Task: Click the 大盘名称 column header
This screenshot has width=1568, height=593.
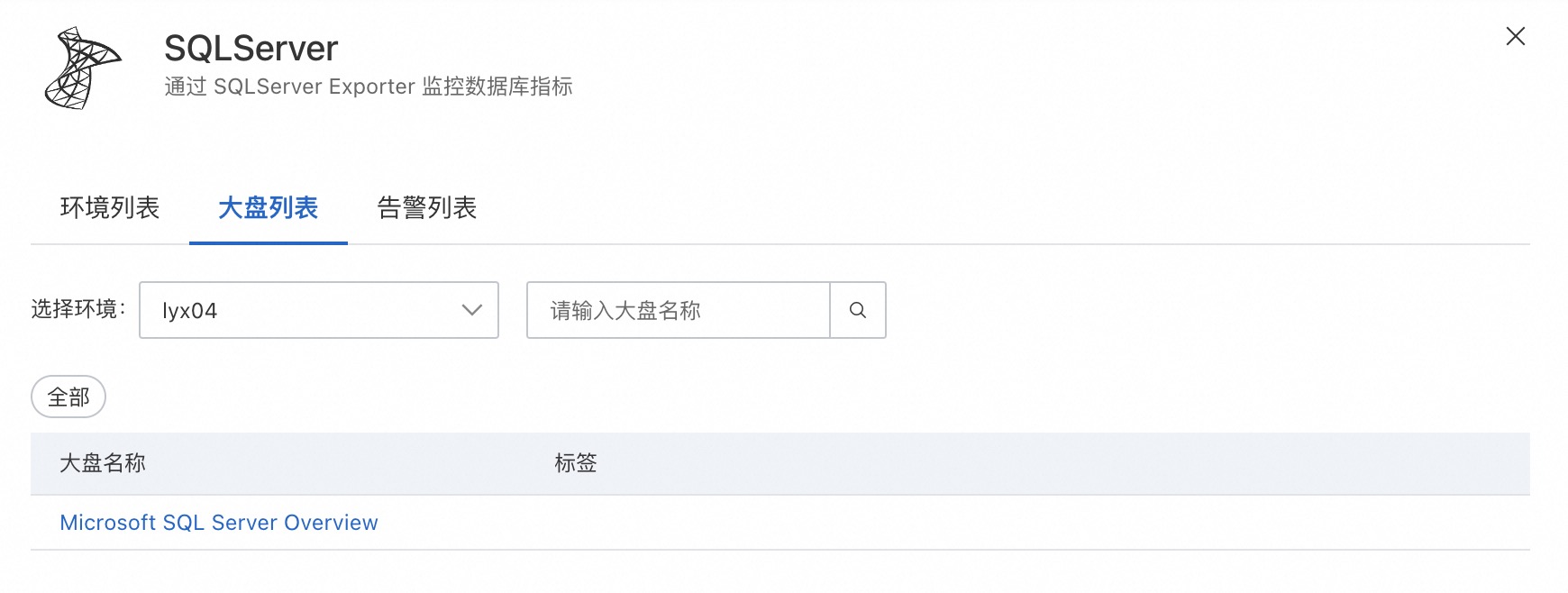Action: 103,463
